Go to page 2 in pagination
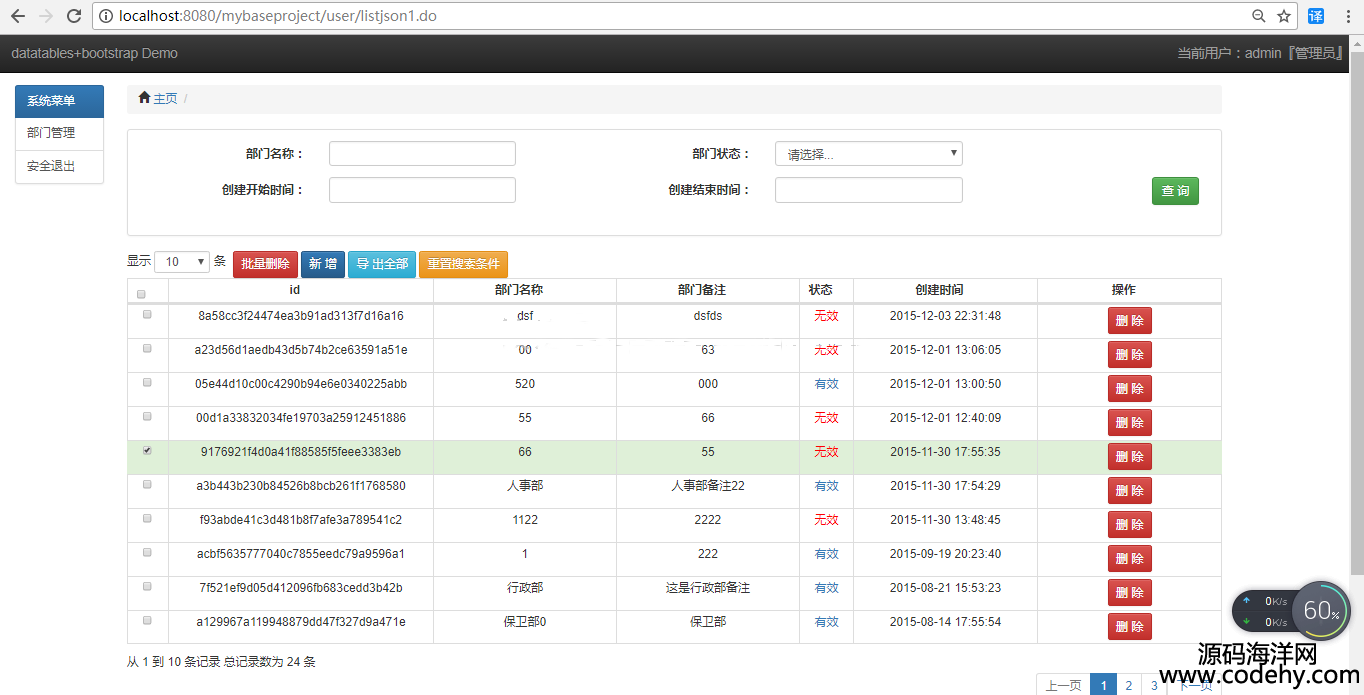1364x695 pixels. [1128, 685]
